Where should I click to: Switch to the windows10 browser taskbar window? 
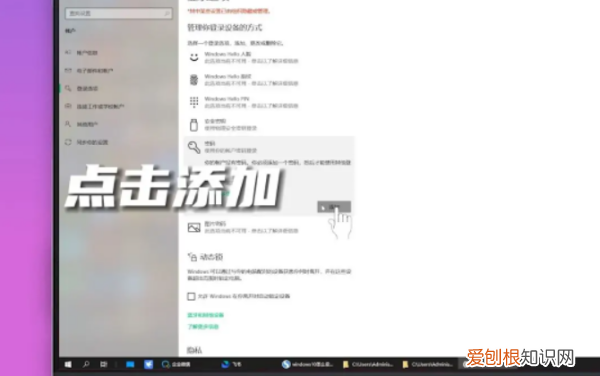tap(307, 365)
